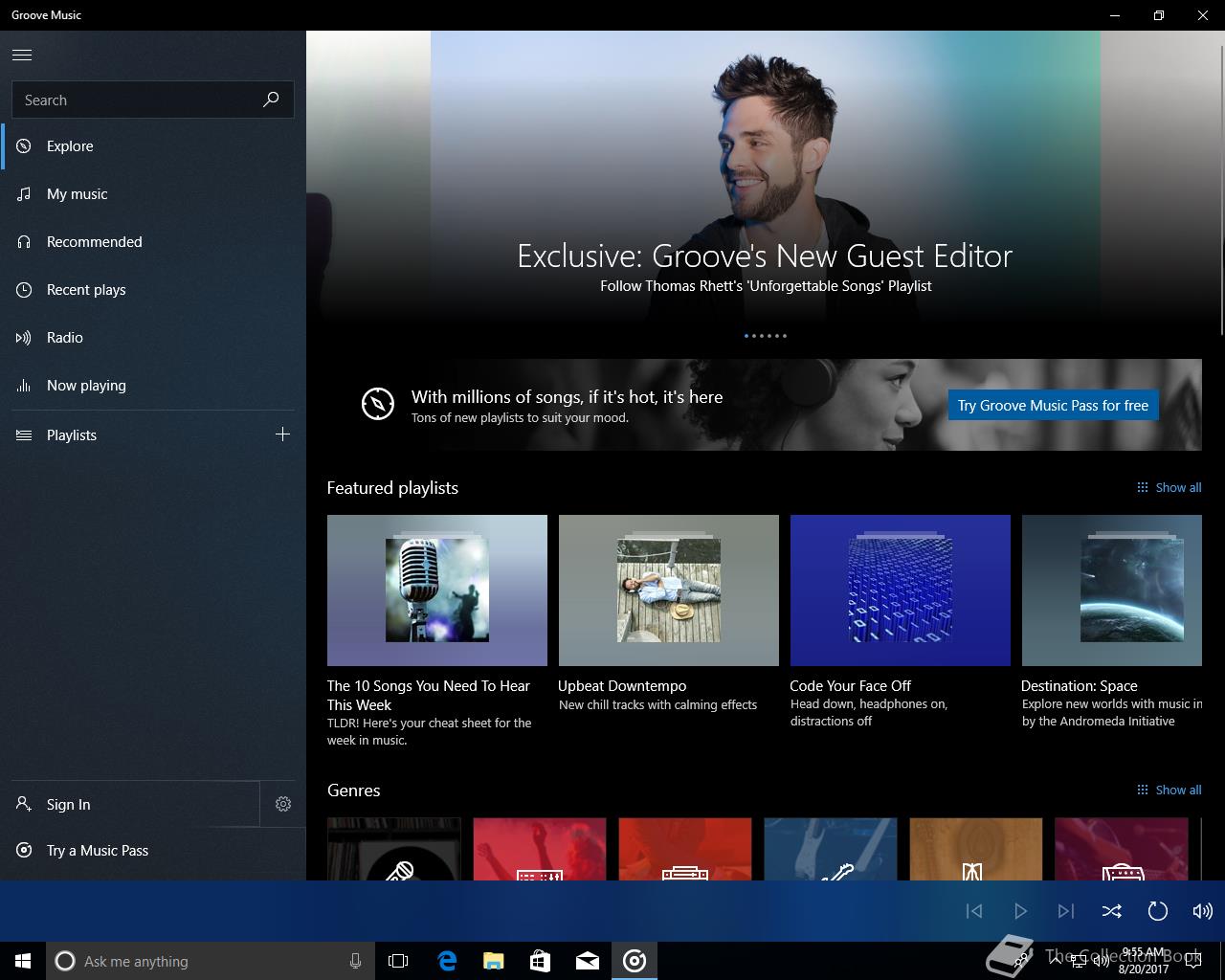Open the Playlists section
The width and height of the screenshot is (1225, 980).
(x=129, y=434)
